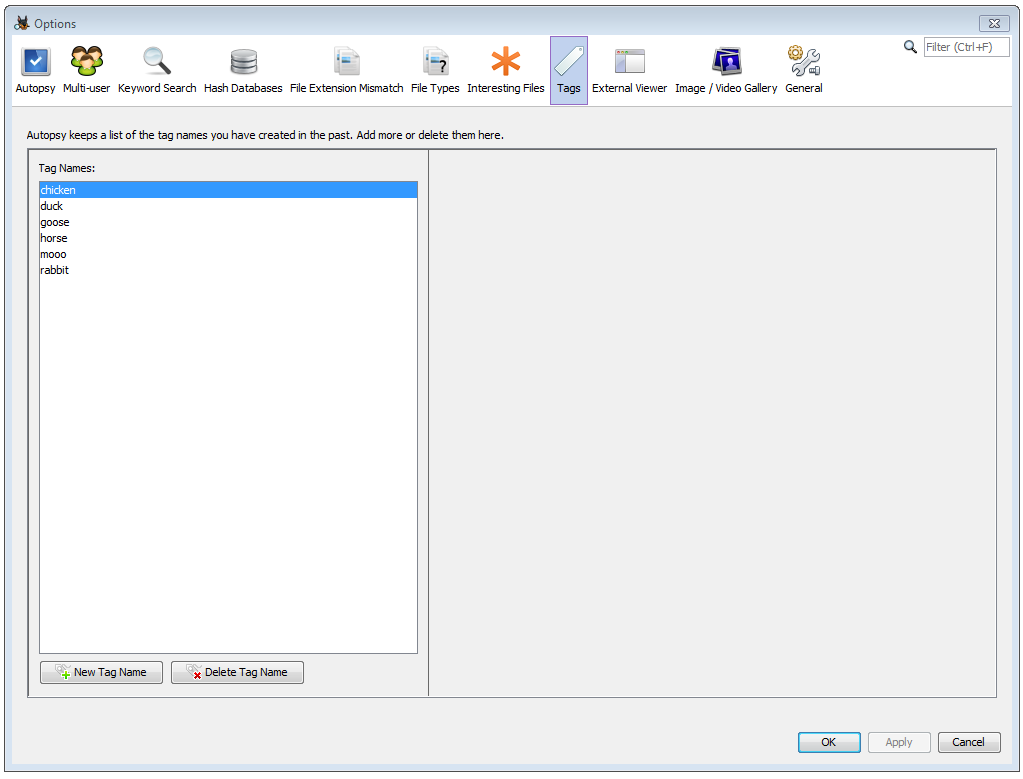Screen dimensions: 1023x779
Task: Open the Autopsy options category
Action: [35, 71]
